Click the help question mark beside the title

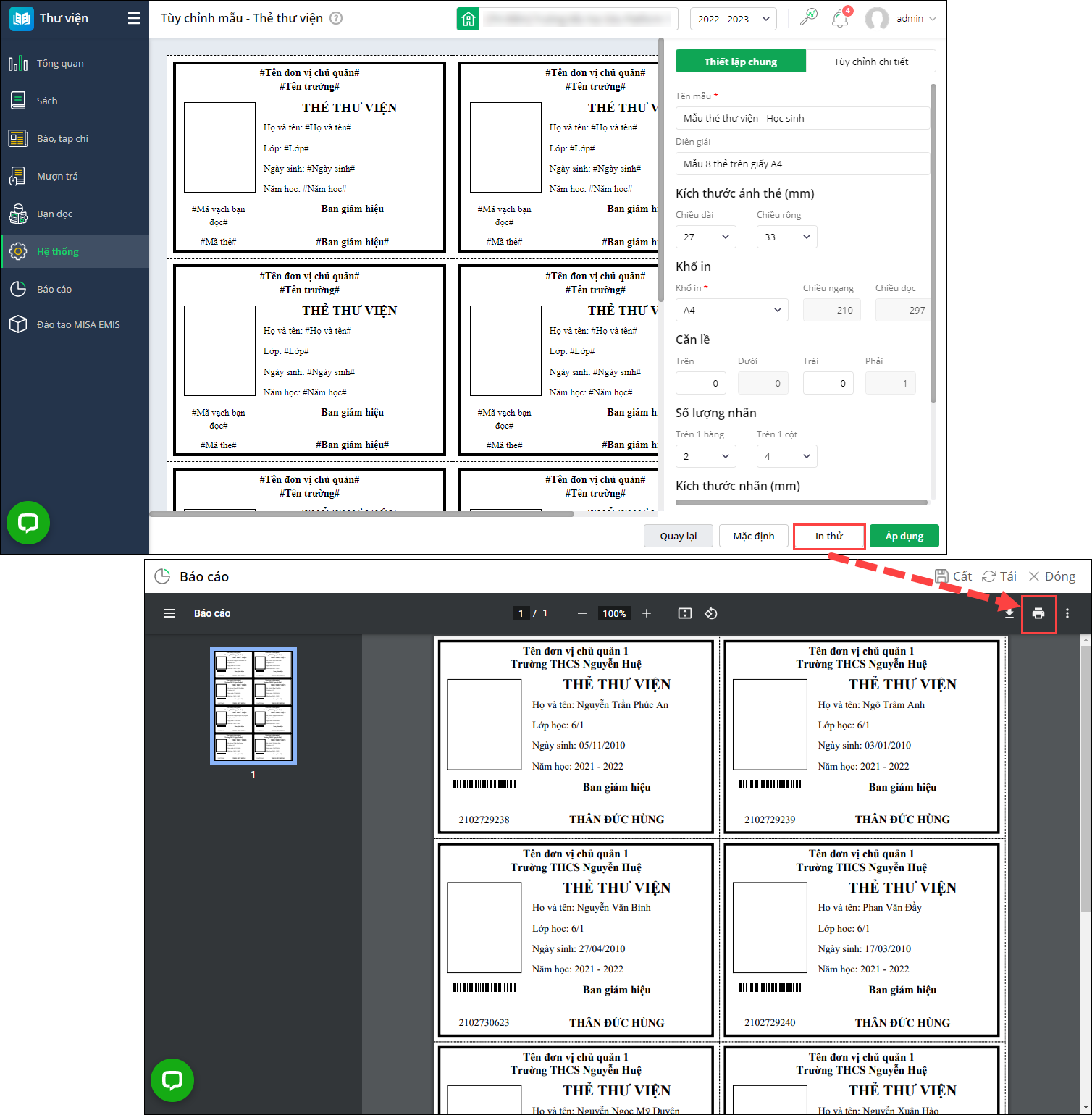click(x=336, y=18)
